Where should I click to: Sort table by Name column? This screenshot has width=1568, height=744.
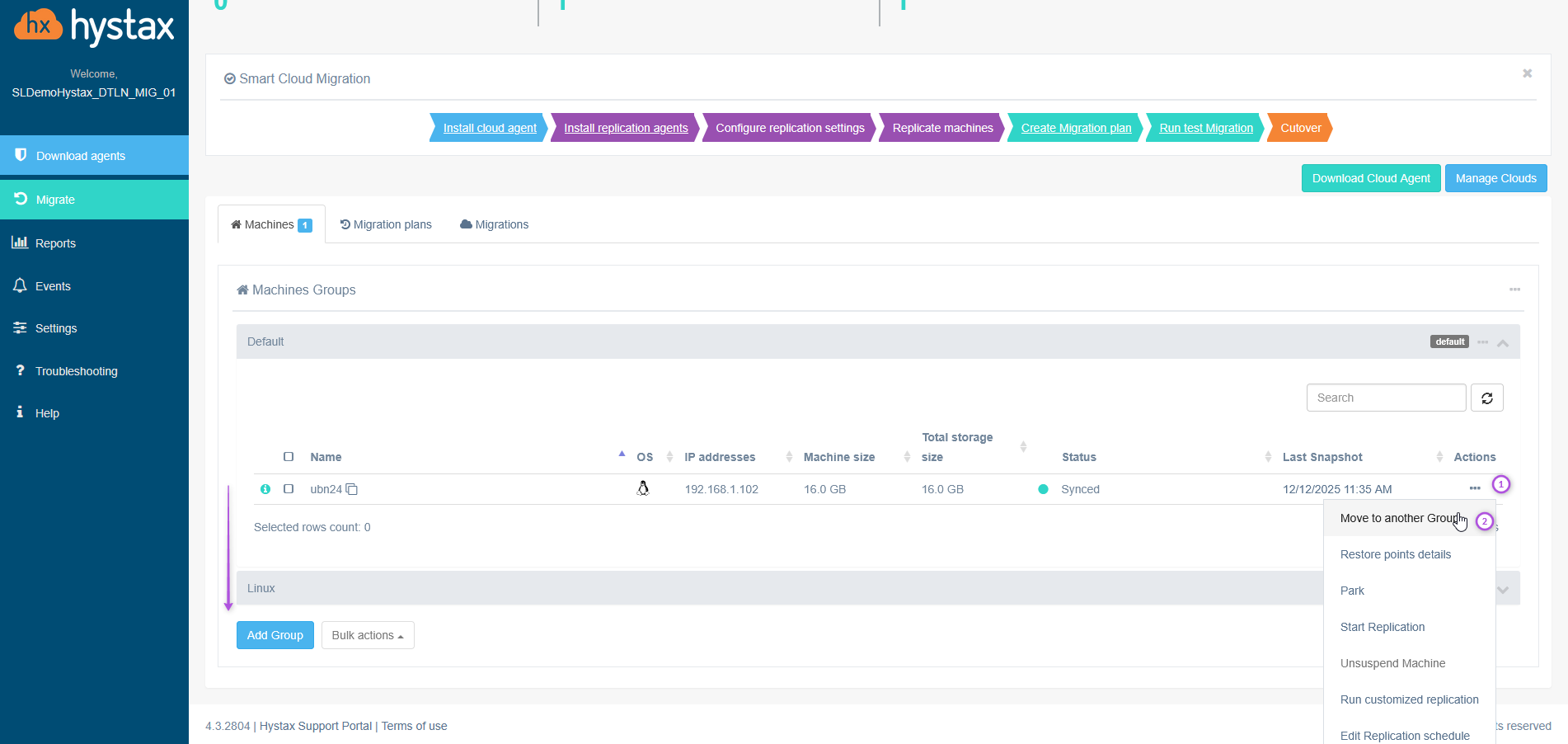pos(326,457)
